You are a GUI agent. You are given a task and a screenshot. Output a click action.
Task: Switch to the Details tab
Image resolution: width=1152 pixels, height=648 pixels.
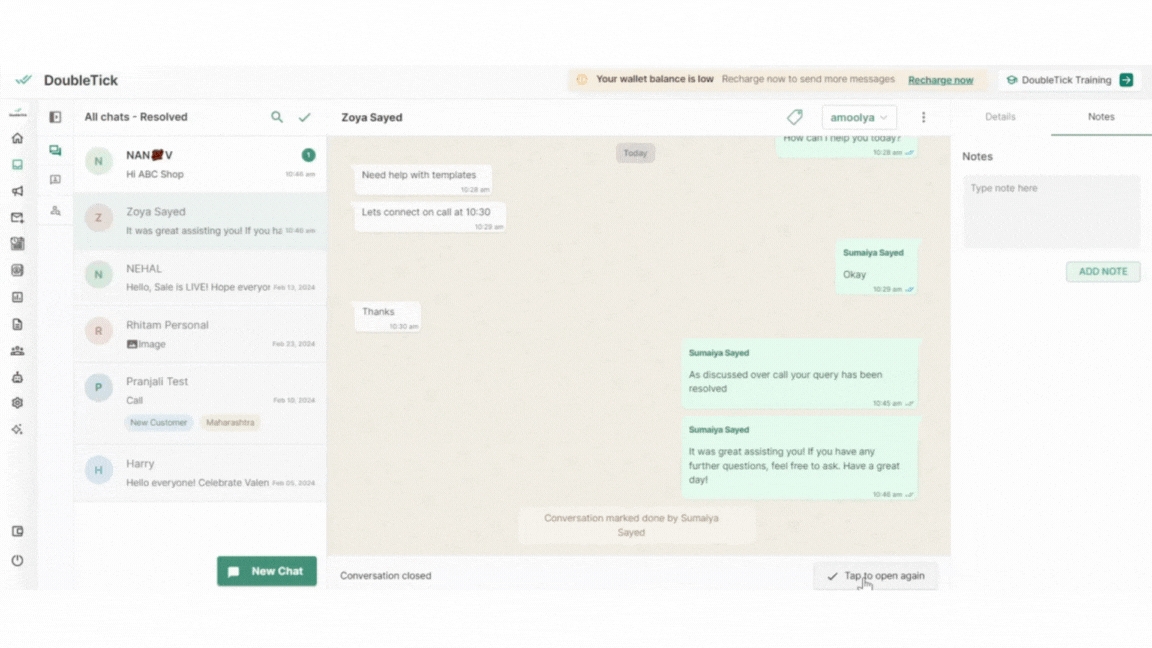[x=1000, y=117]
